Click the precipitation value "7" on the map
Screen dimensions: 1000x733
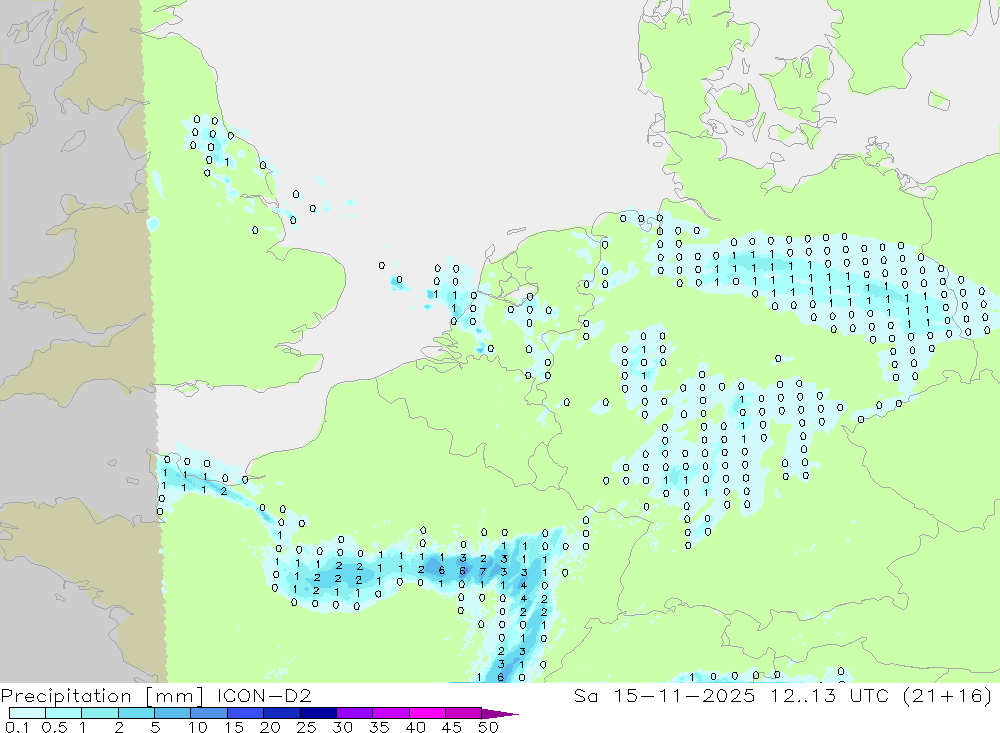tap(483, 572)
